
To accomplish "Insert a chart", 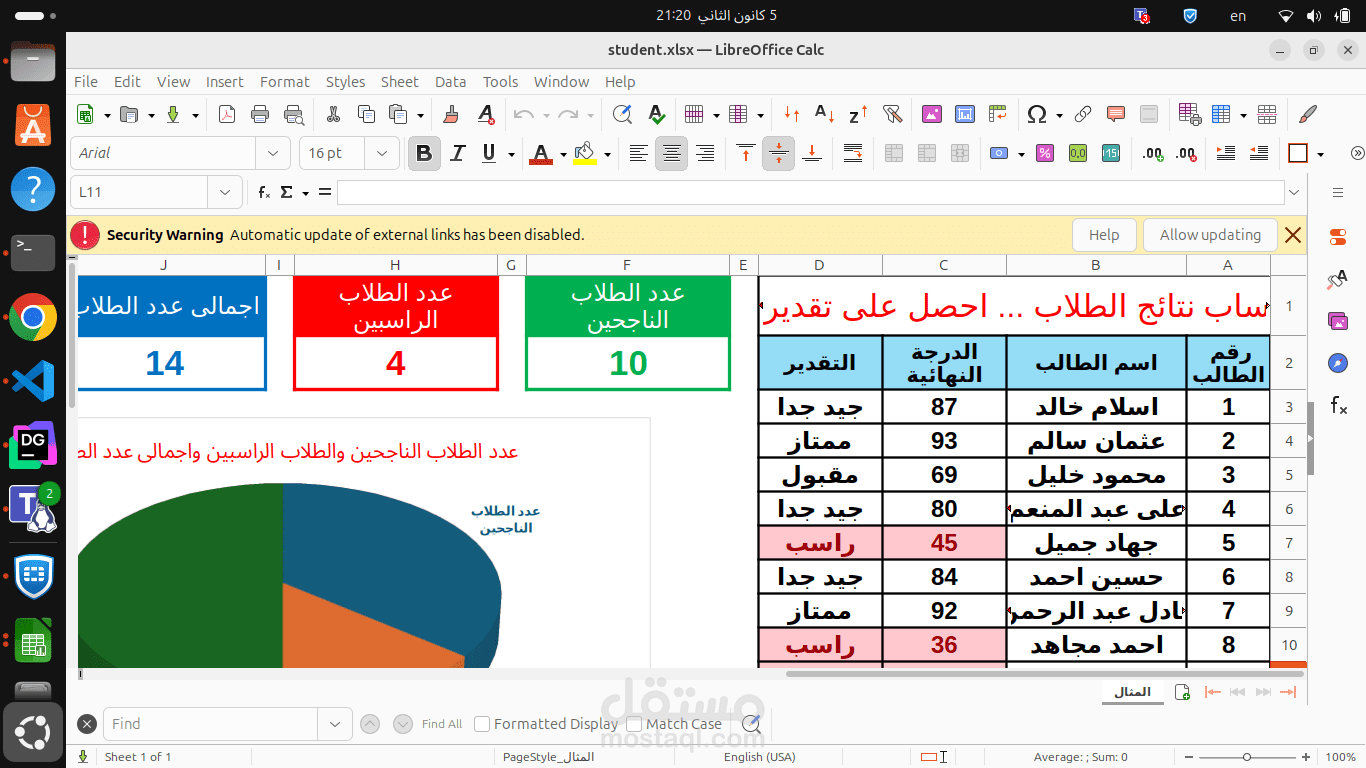I will coord(965,114).
